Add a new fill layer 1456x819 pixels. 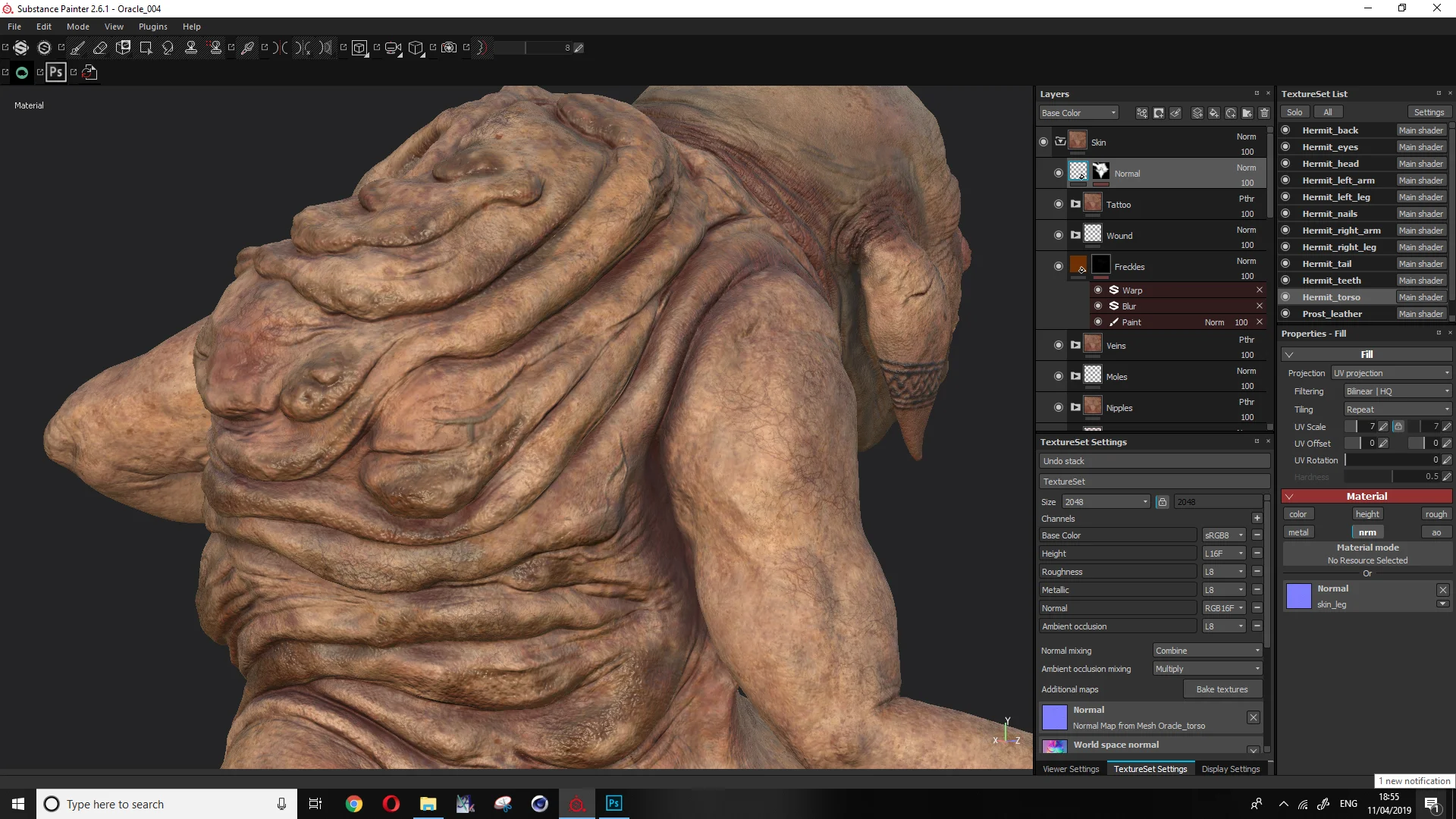(x=1213, y=113)
